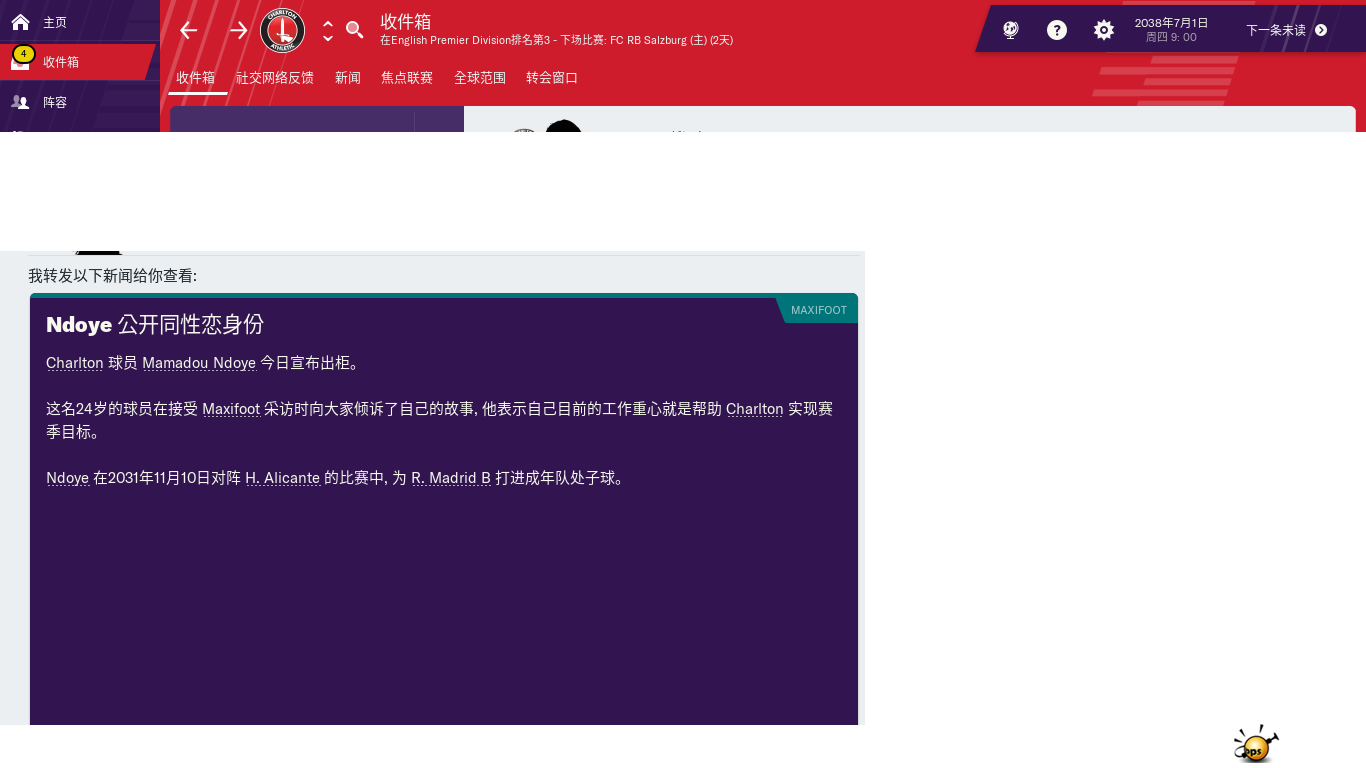The image size is (1366, 768).
Task: Click the date 2038年7月1日
Action: coord(1171,22)
